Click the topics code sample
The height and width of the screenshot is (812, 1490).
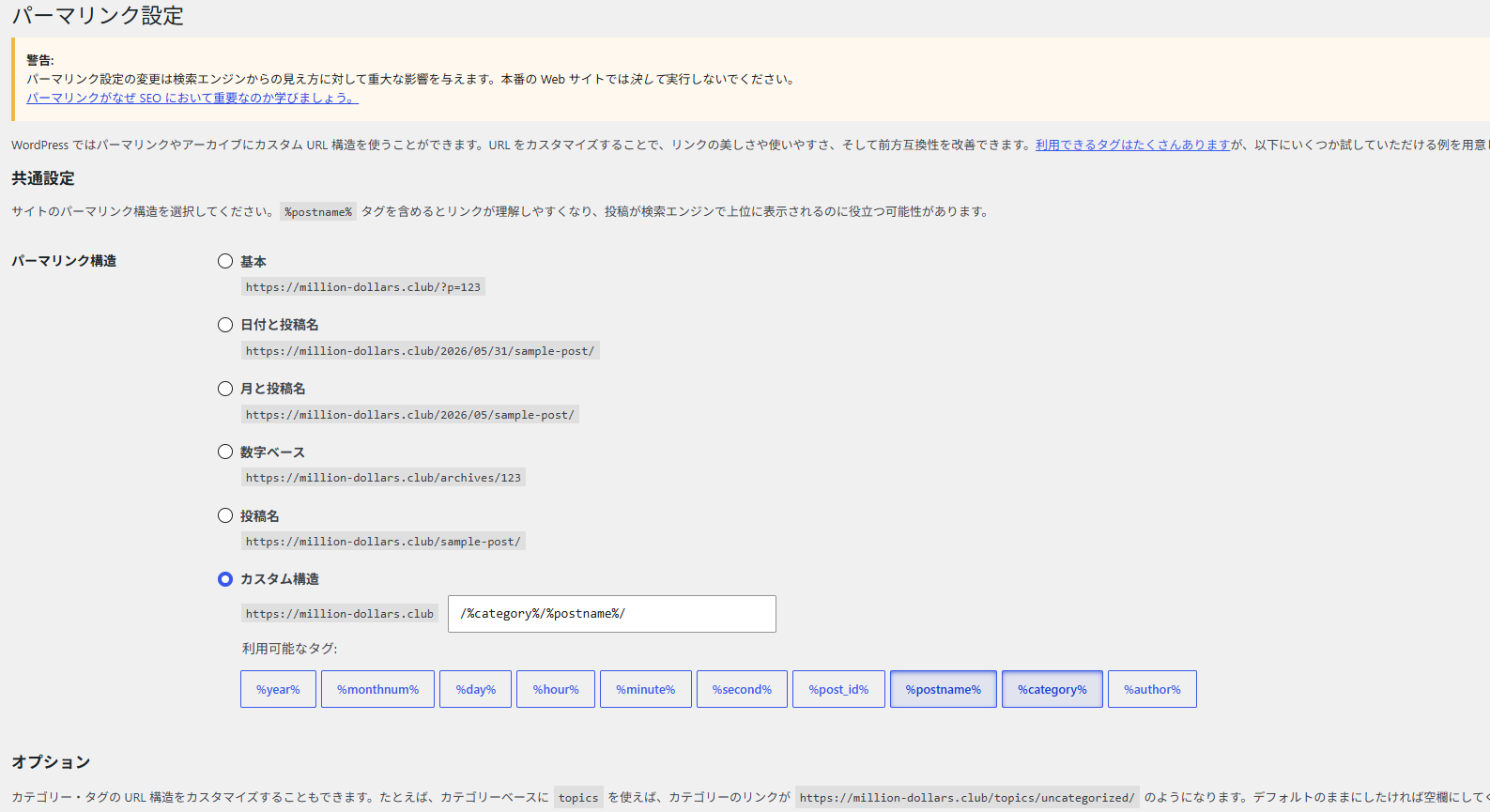(578, 798)
